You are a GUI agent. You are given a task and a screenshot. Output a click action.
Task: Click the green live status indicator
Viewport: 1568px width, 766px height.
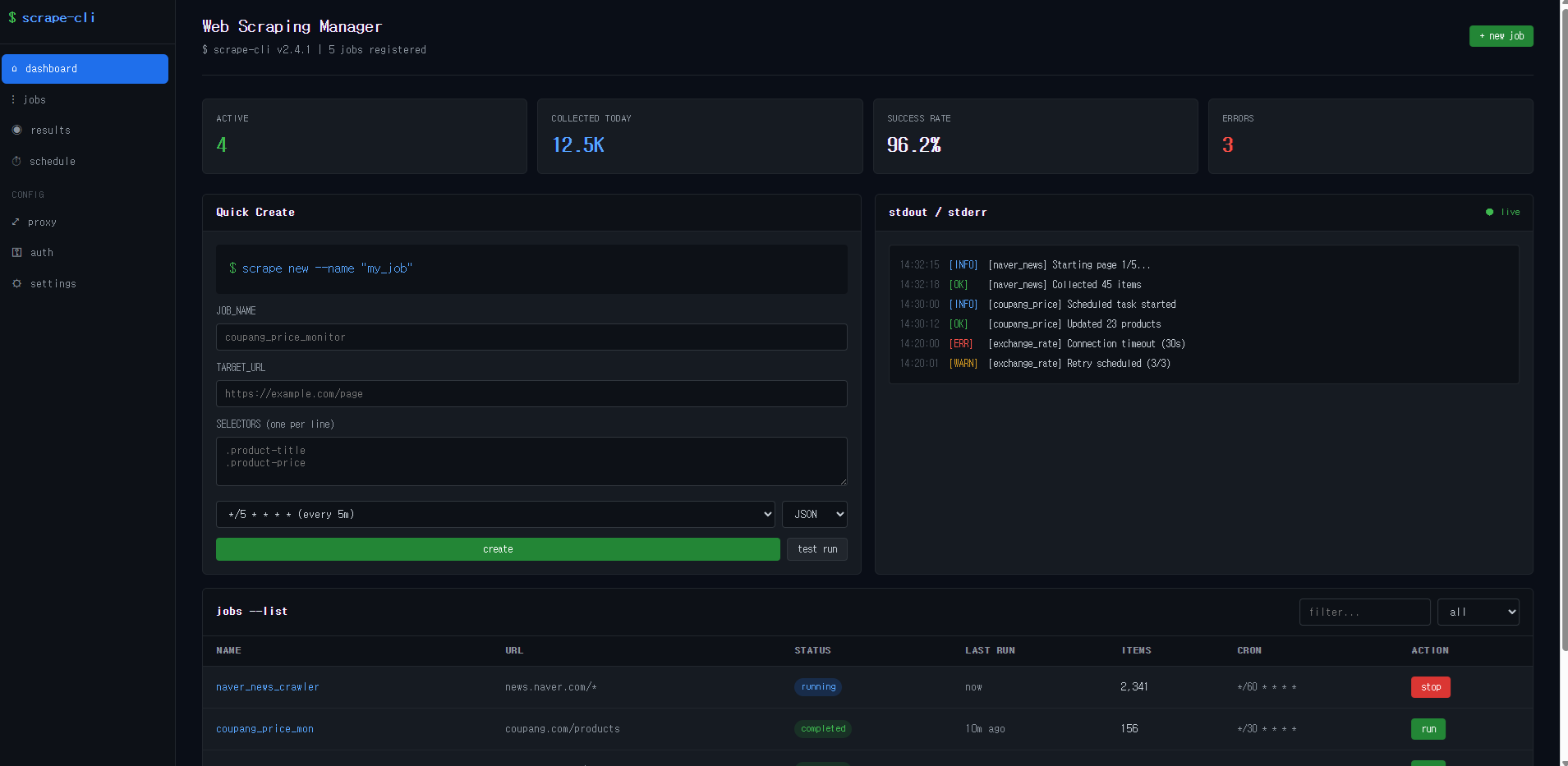(1489, 212)
